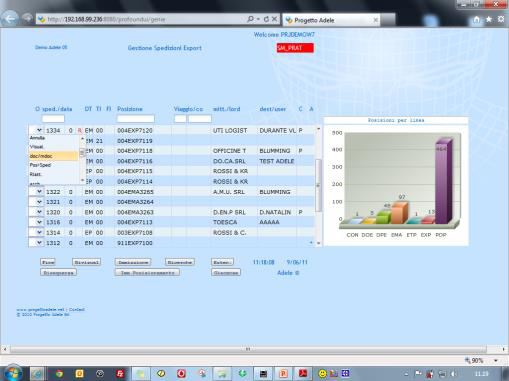Click second Viaggio/c.c. wider filter input
This screenshot has width=509, height=381.
click(x=200, y=118)
